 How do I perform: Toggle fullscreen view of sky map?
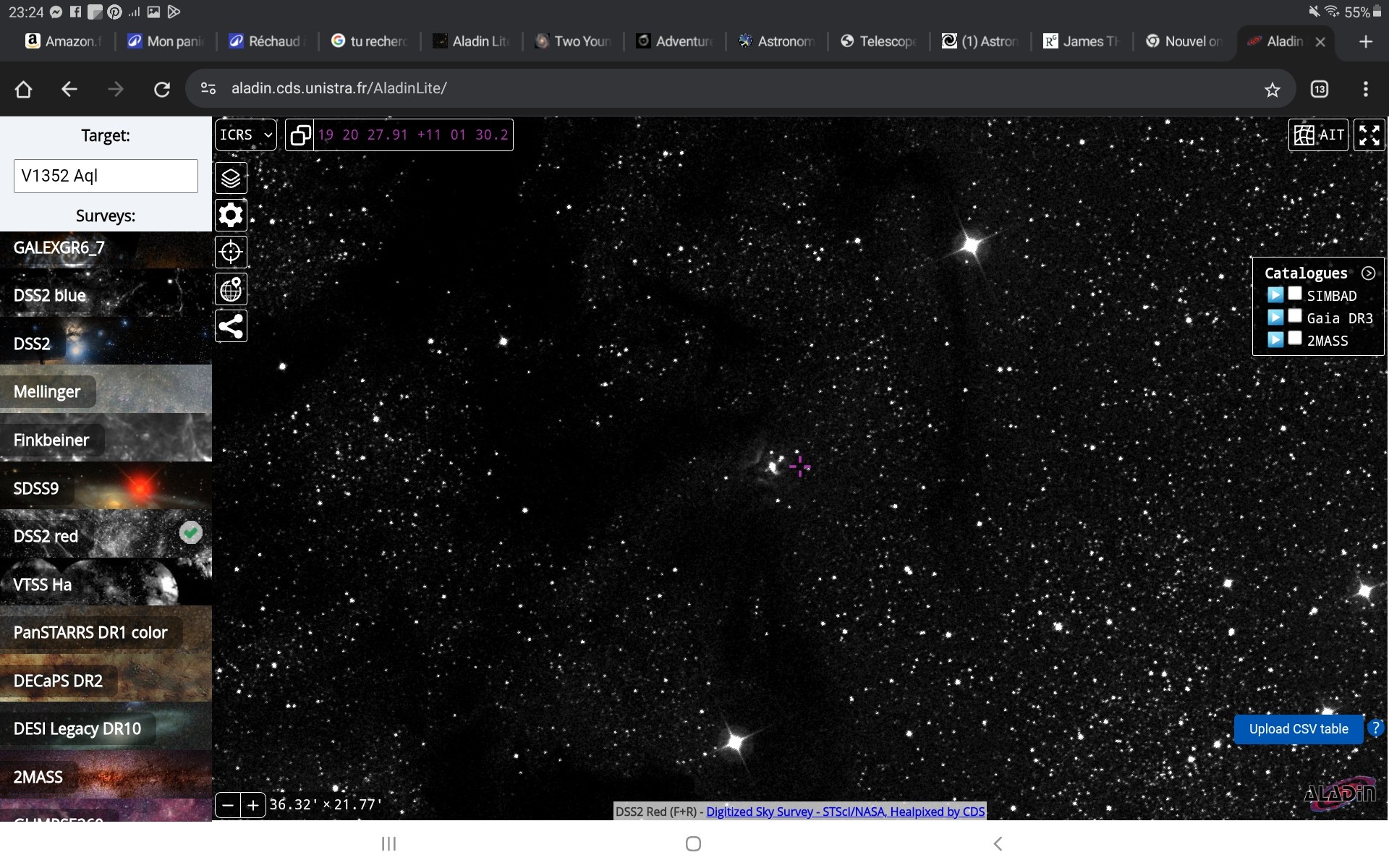click(x=1369, y=135)
